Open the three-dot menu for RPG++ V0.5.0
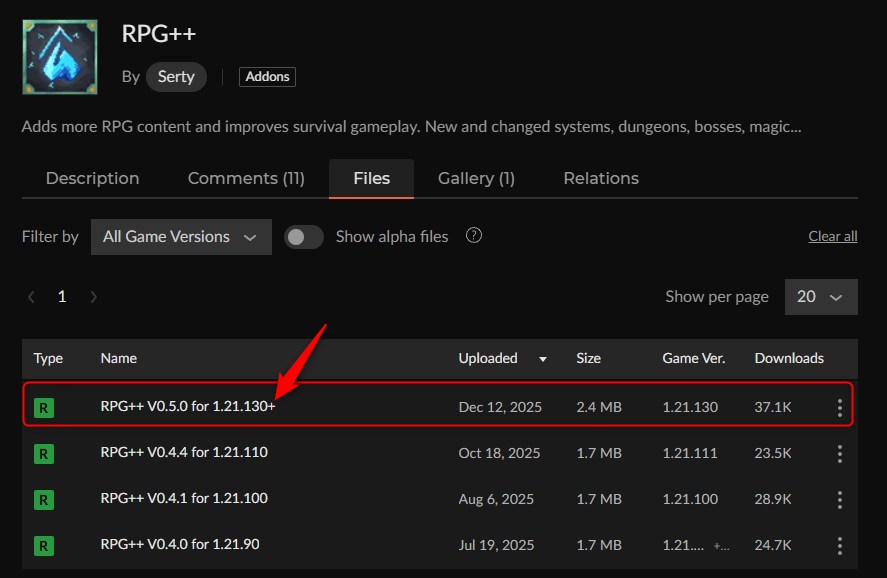887x578 pixels. [839, 408]
